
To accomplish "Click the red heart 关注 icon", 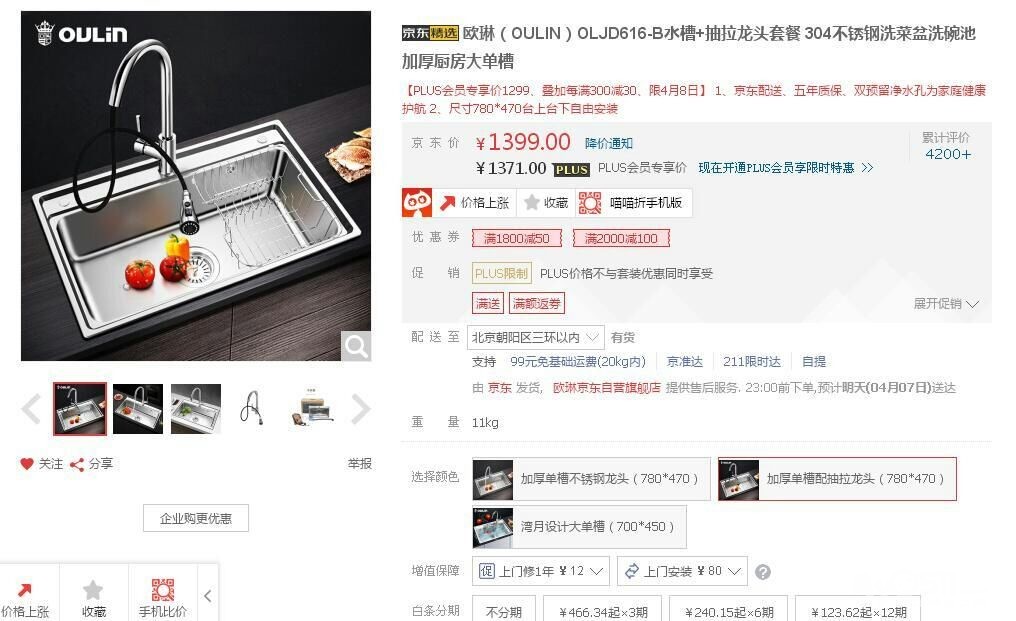I will click(27, 464).
